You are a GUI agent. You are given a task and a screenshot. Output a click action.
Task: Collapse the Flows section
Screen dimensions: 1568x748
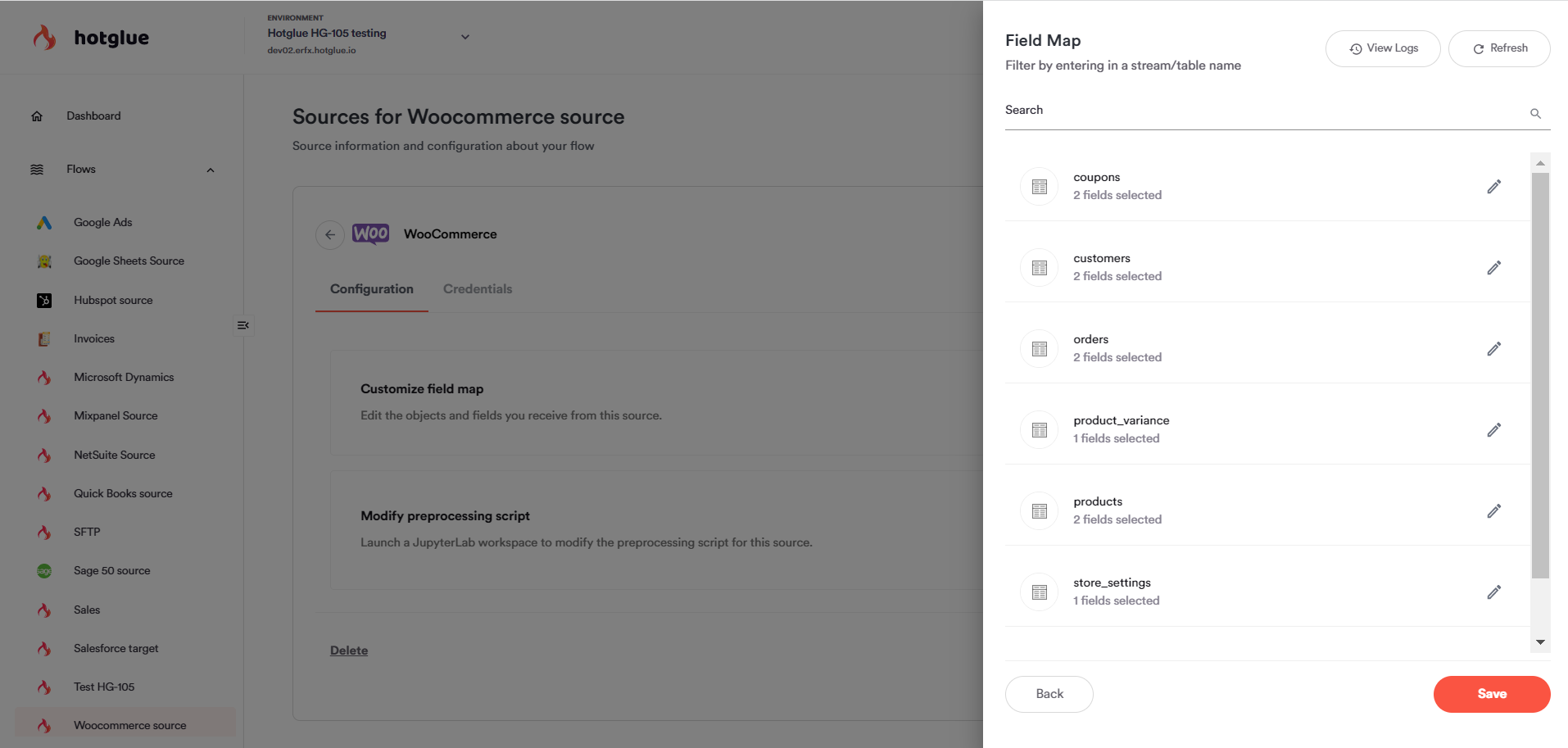click(211, 170)
